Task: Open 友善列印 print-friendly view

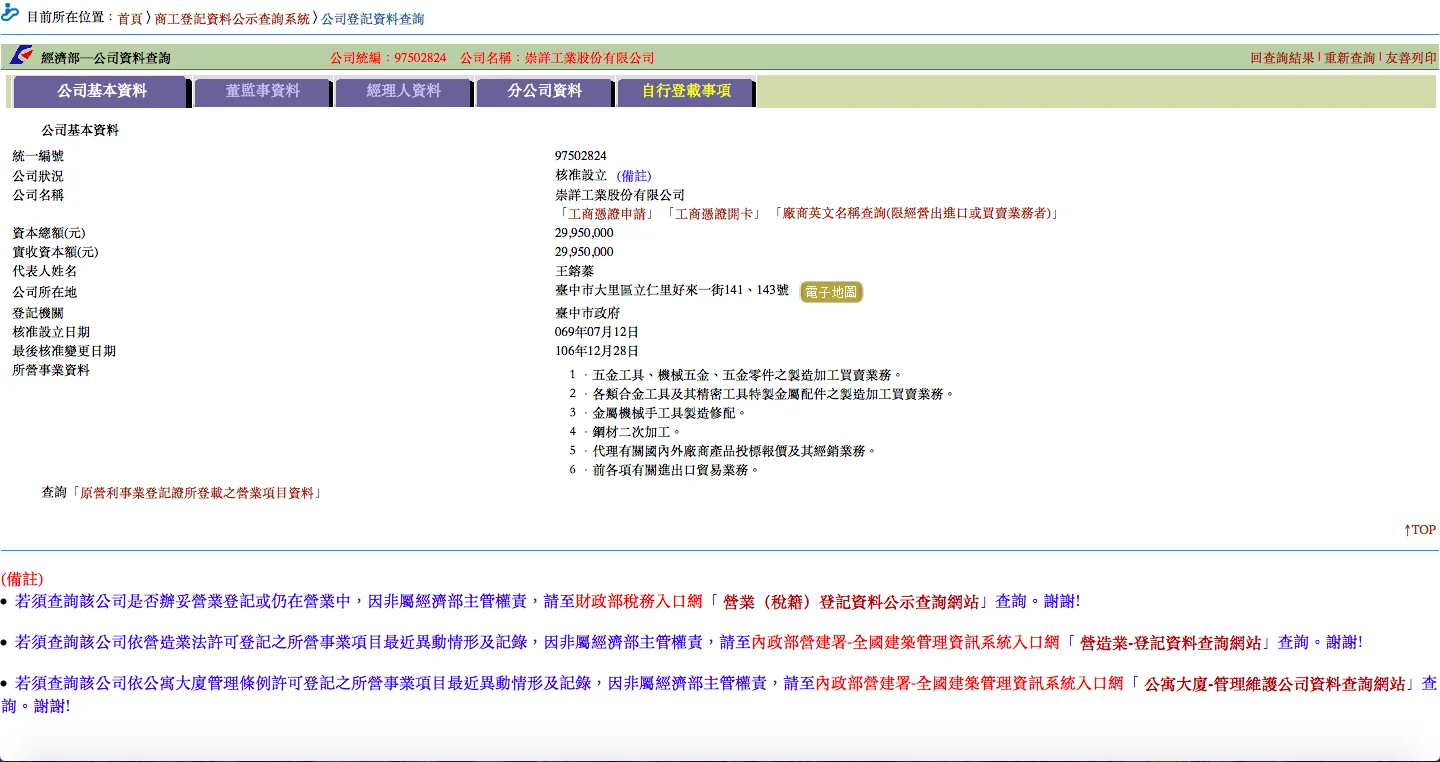Action: click(x=1410, y=58)
